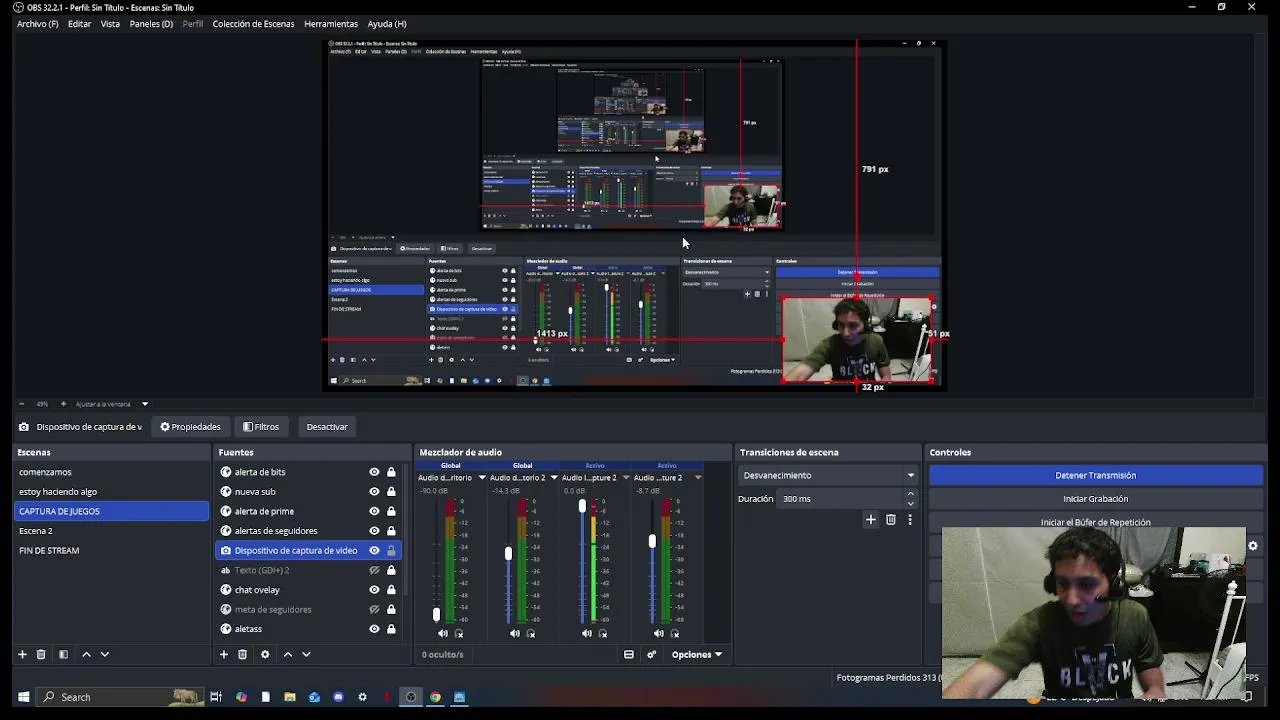
Task: Move selected source down in Fuentes
Action: (306, 654)
